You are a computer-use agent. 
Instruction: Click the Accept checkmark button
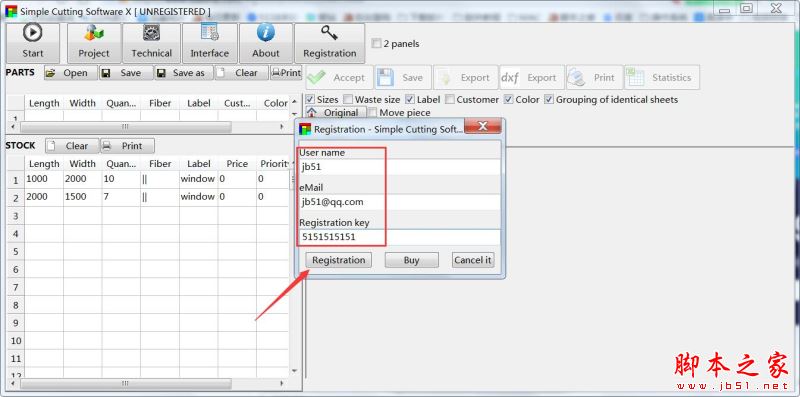pyautogui.click(x=339, y=78)
